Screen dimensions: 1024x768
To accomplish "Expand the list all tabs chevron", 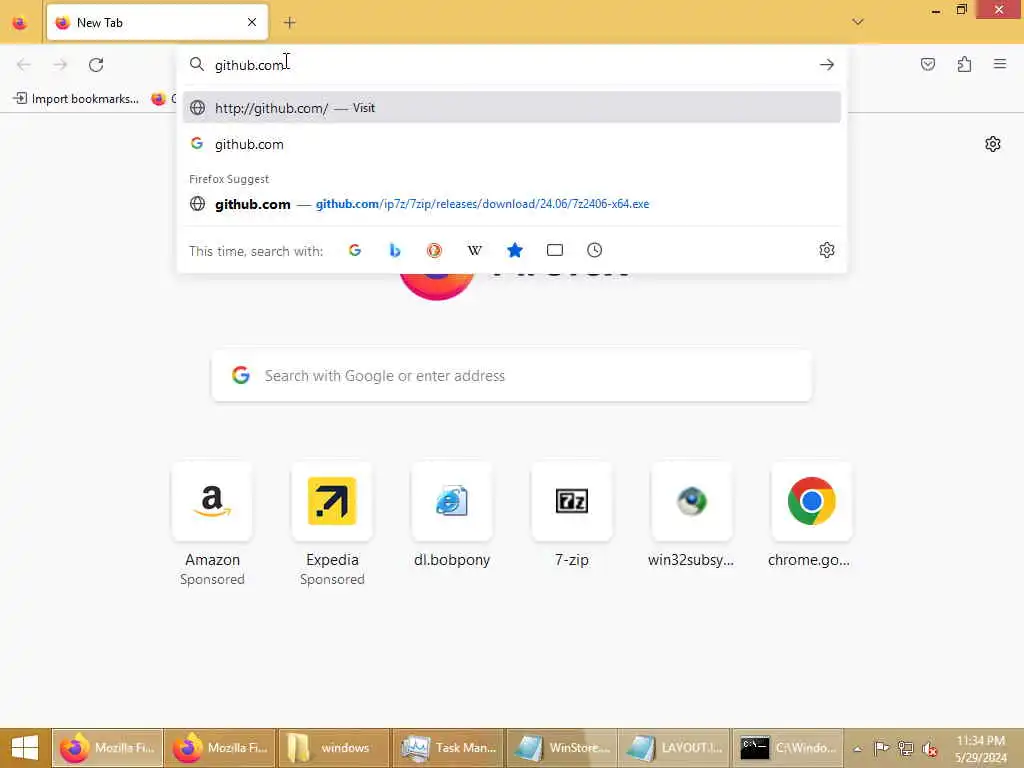I will click(857, 22).
